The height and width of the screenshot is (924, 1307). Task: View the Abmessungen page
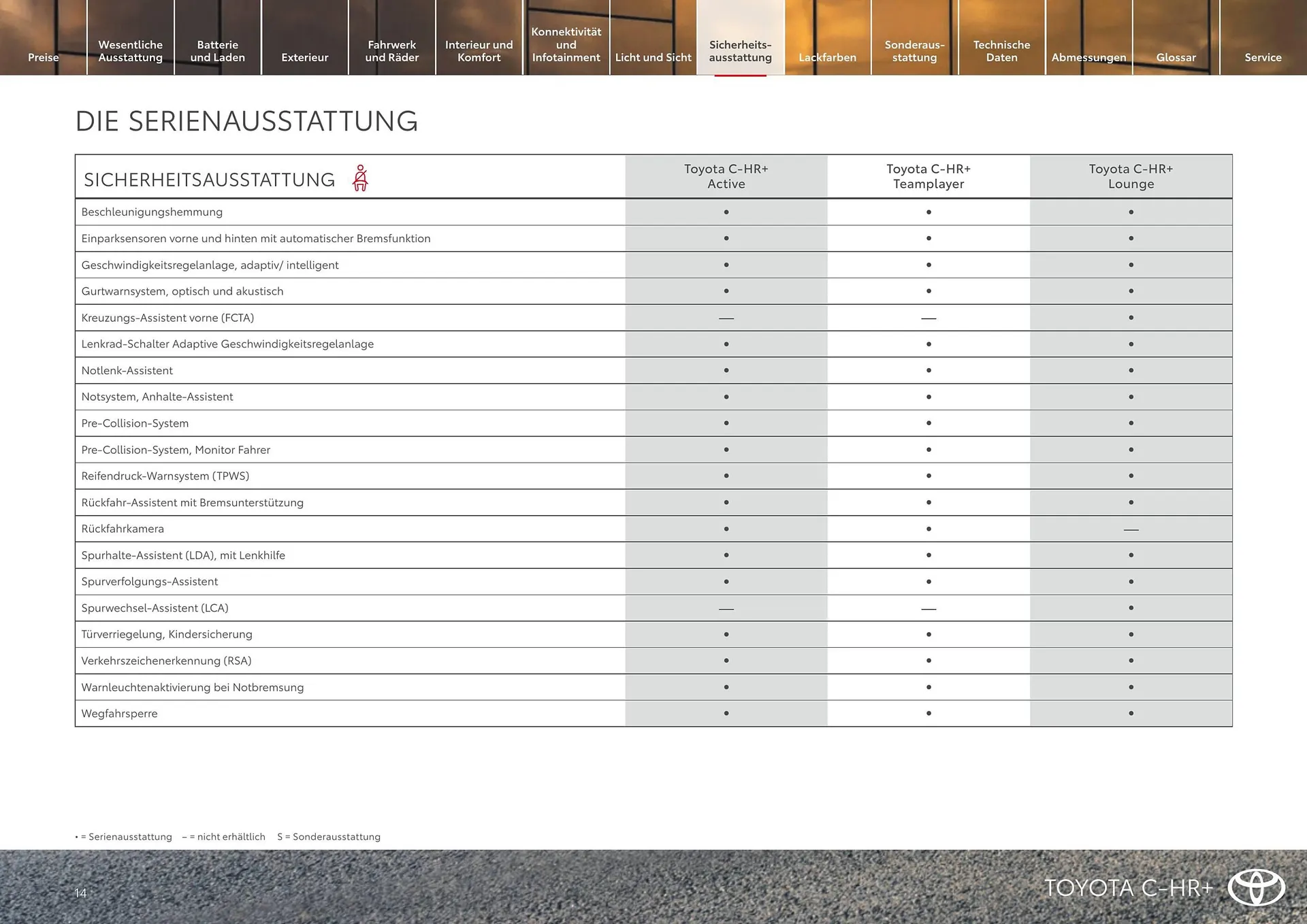click(x=1088, y=57)
